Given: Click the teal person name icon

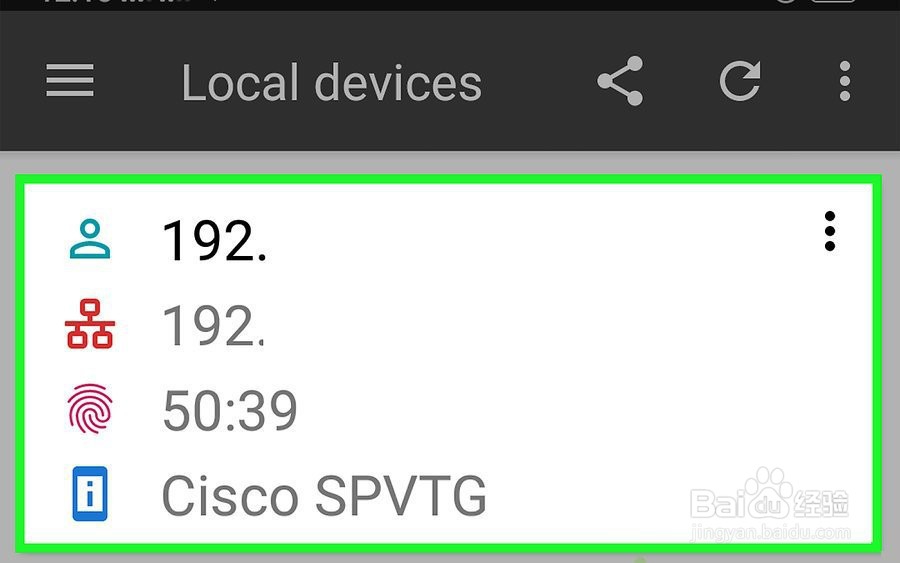Looking at the screenshot, I should [x=90, y=240].
